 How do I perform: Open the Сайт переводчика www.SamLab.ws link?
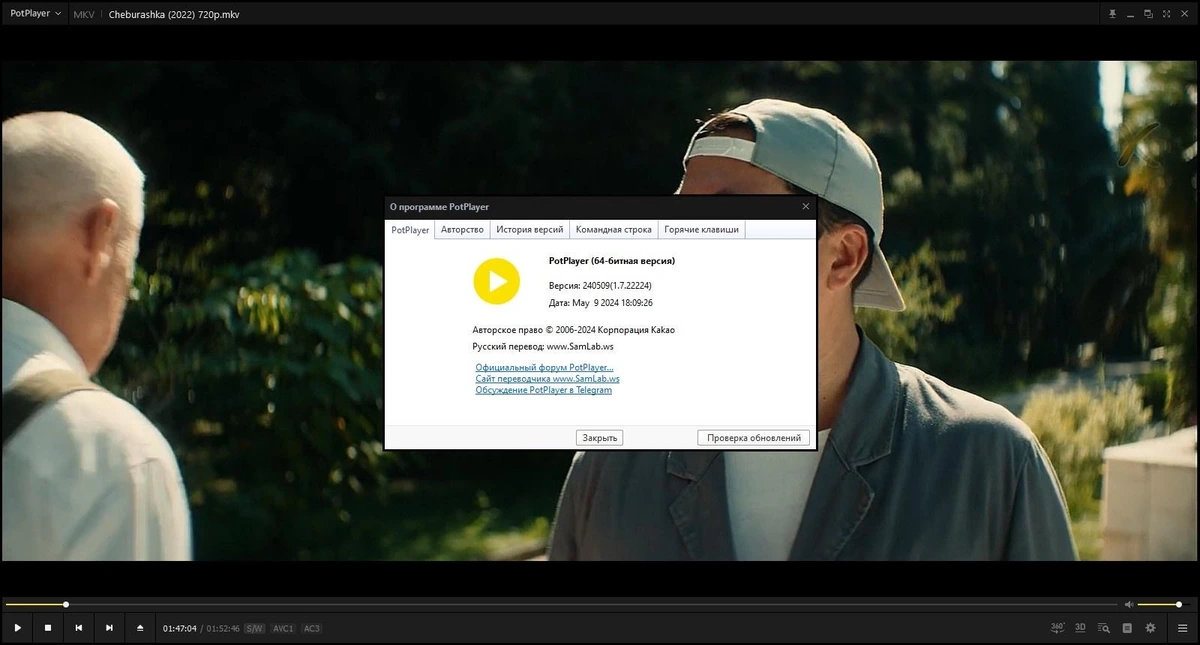point(547,380)
